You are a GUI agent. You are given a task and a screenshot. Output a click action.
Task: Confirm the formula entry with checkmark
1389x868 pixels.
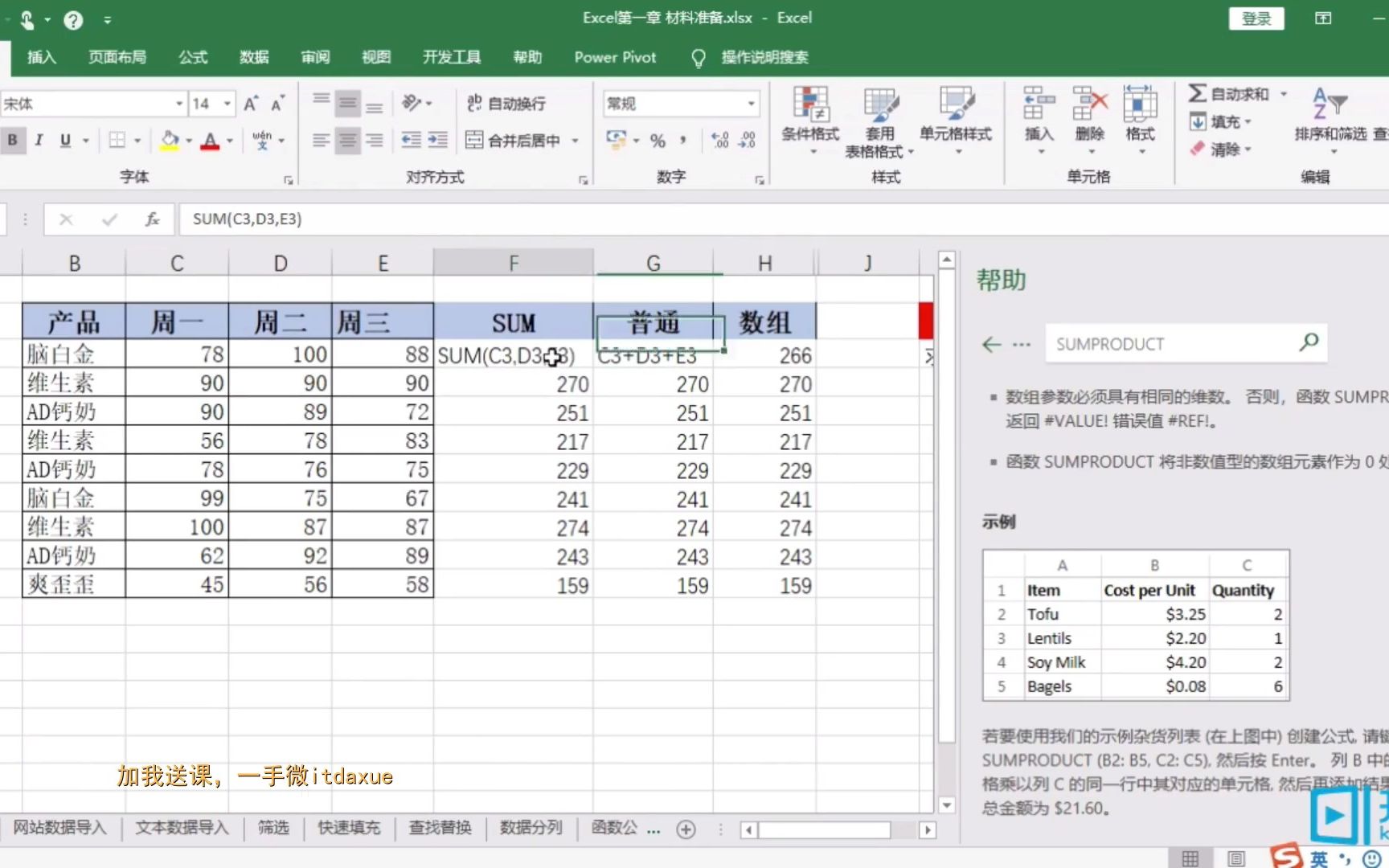[109, 219]
